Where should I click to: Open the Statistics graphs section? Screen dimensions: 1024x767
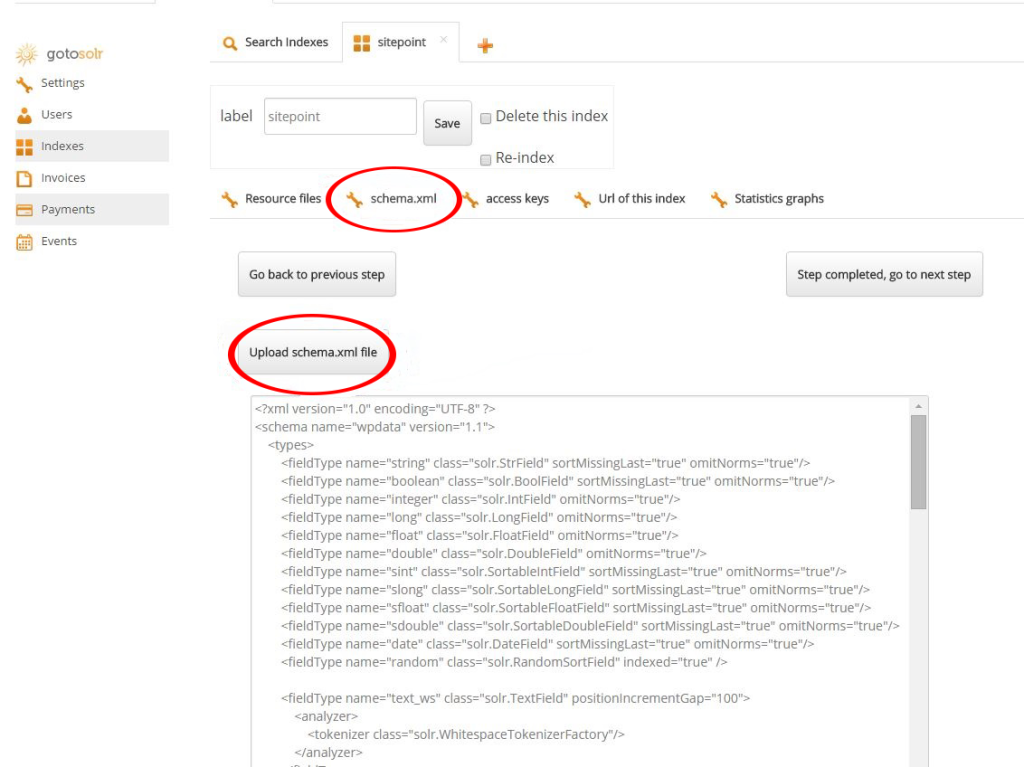778,199
